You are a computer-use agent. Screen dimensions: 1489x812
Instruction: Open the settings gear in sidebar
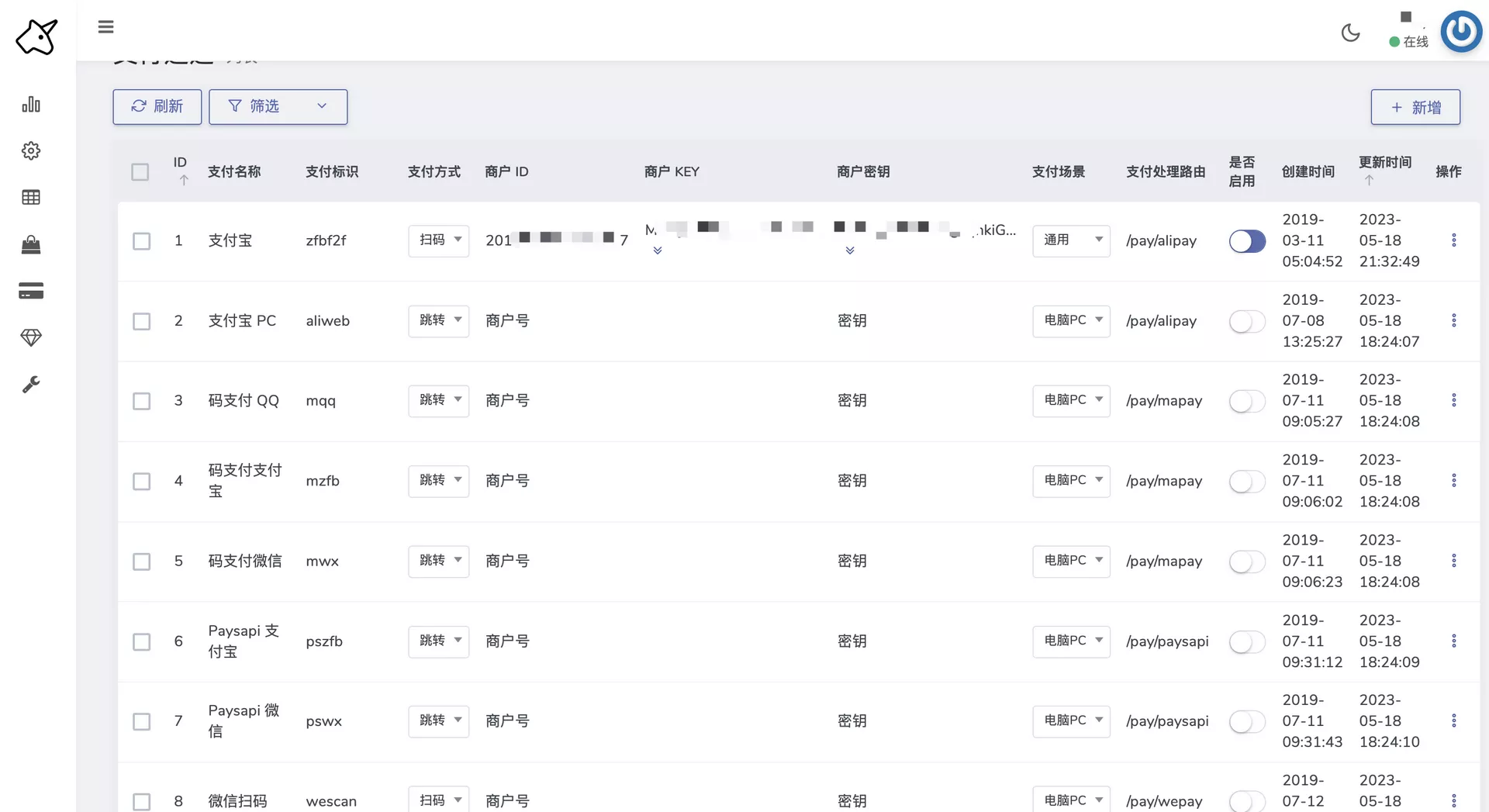point(31,150)
